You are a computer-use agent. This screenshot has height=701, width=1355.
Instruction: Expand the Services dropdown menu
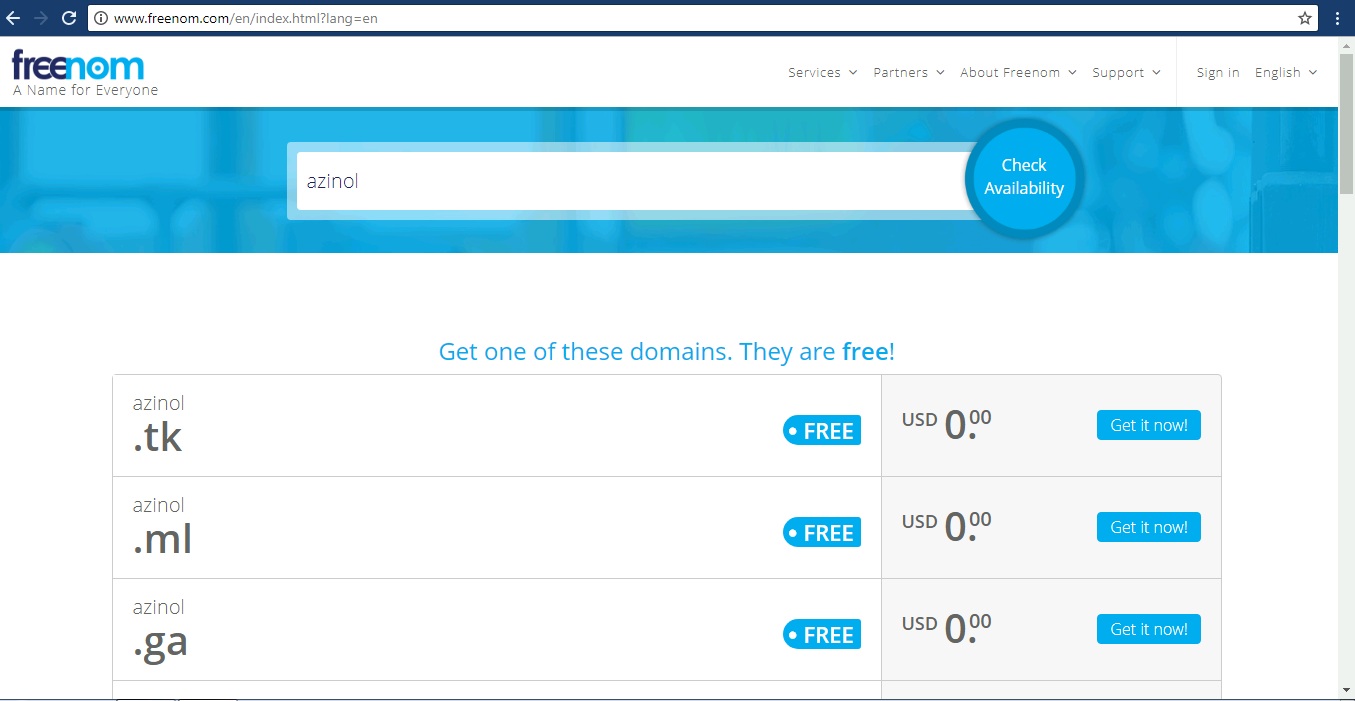(822, 72)
